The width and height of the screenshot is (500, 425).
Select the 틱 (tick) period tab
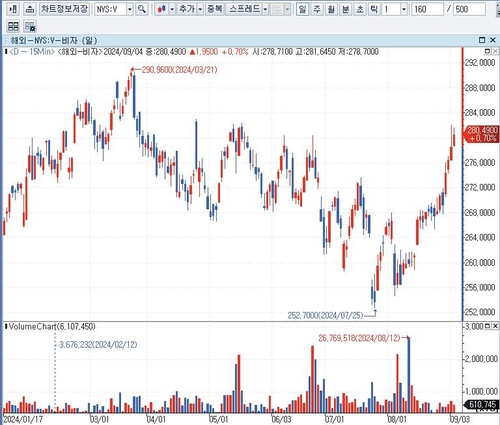coord(374,9)
